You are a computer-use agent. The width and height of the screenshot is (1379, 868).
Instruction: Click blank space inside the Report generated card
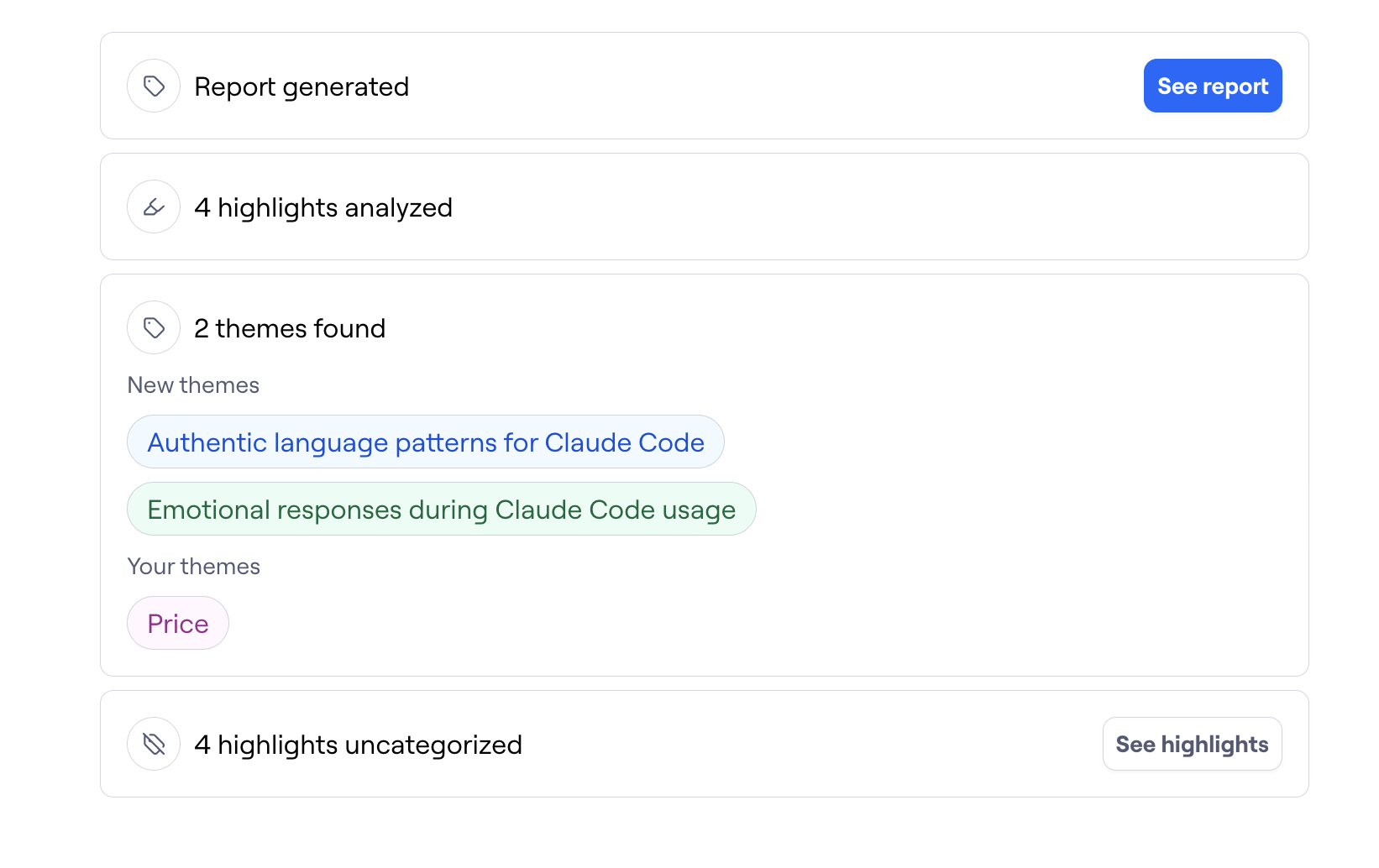pos(756,86)
